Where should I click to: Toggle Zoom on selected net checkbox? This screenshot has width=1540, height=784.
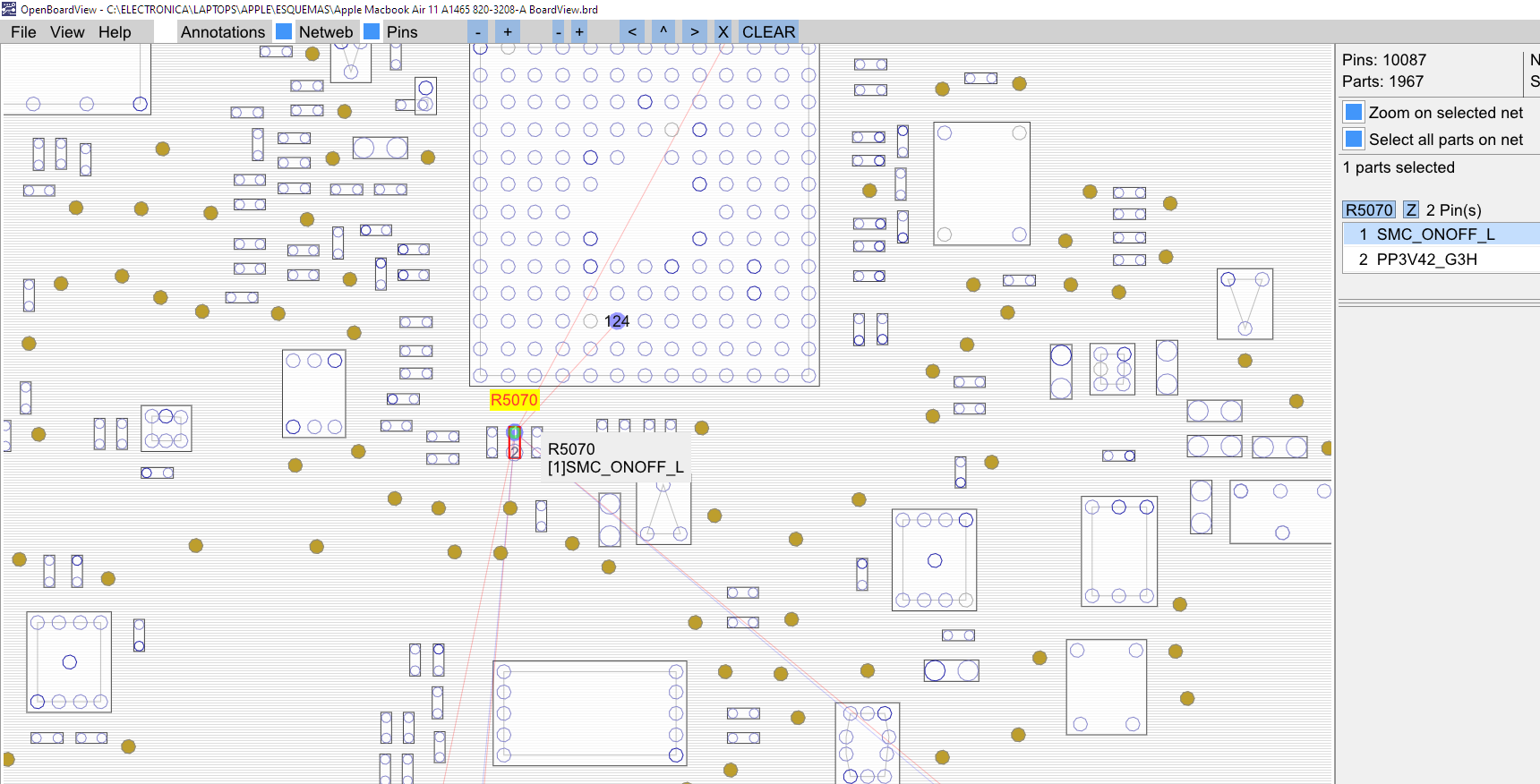tap(1354, 112)
